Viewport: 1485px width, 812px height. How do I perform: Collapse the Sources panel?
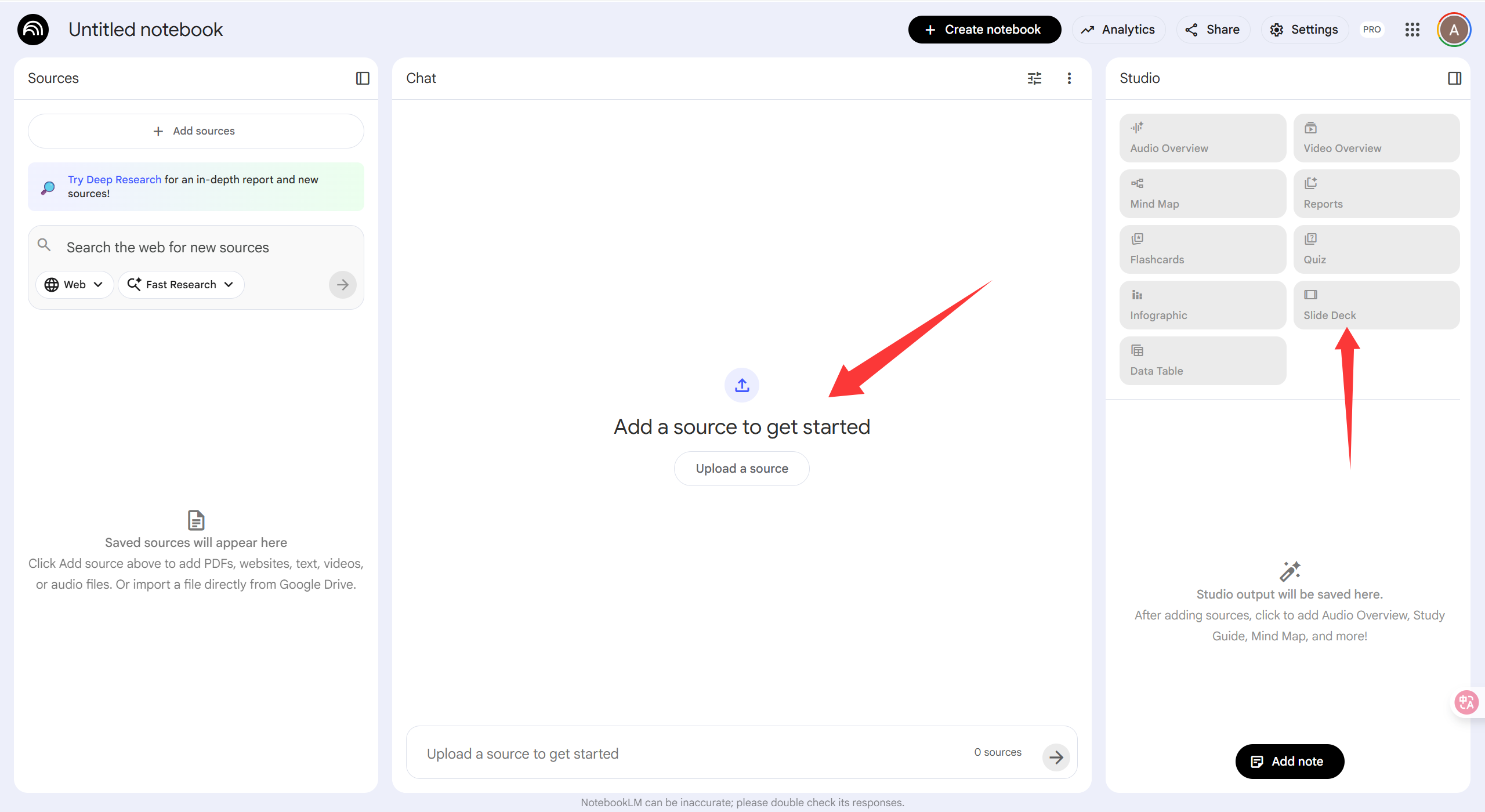363,78
